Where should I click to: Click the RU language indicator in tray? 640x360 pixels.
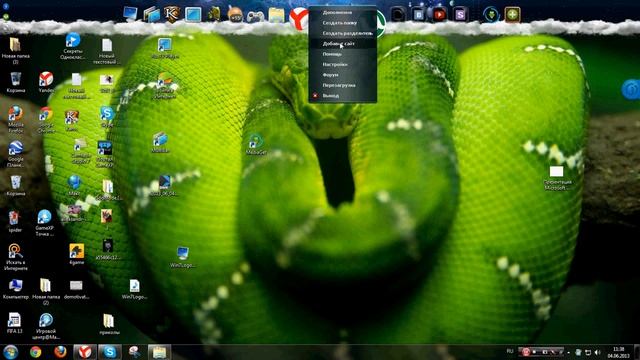pyautogui.click(x=510, y=351)
